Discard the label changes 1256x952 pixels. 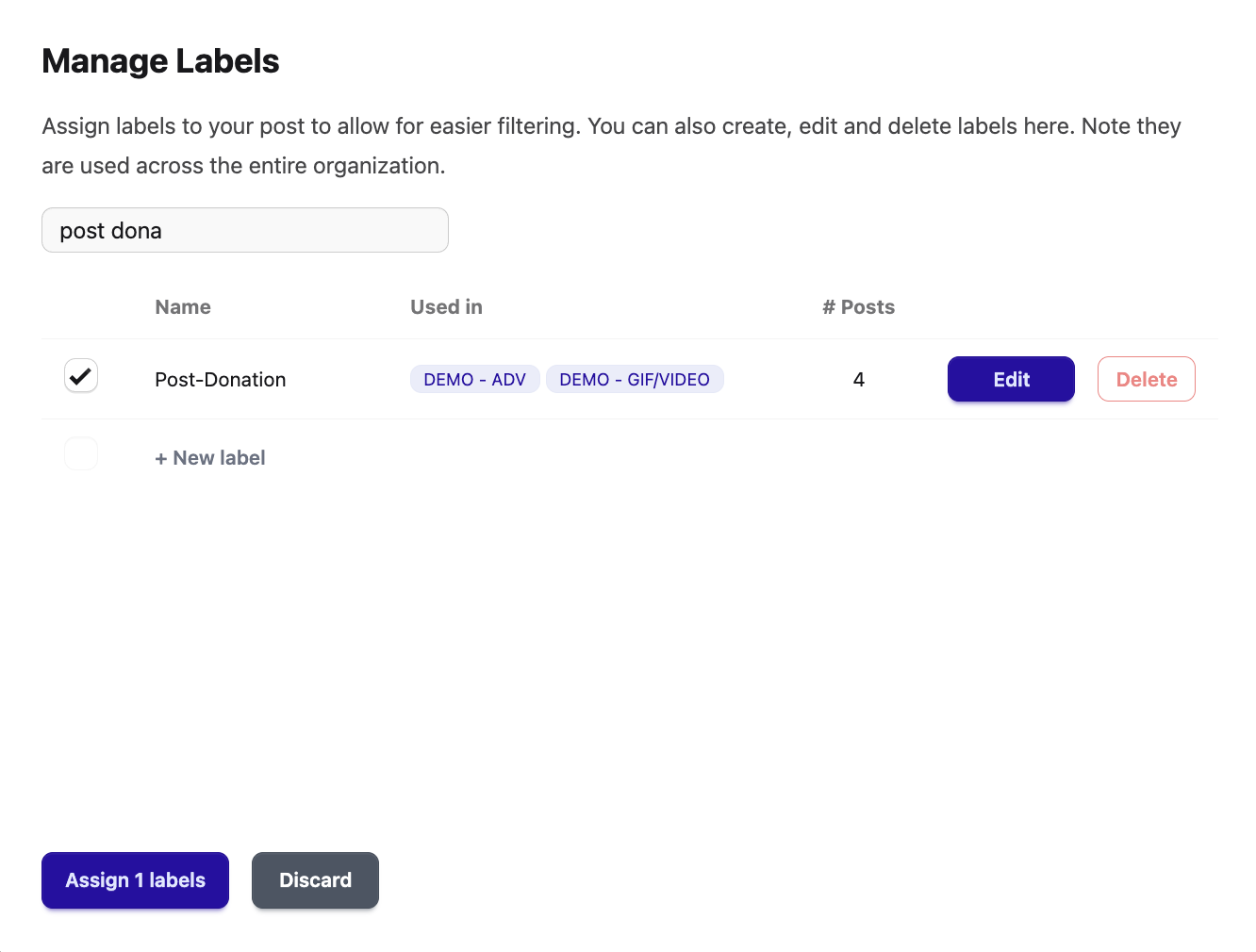[315, 880]
